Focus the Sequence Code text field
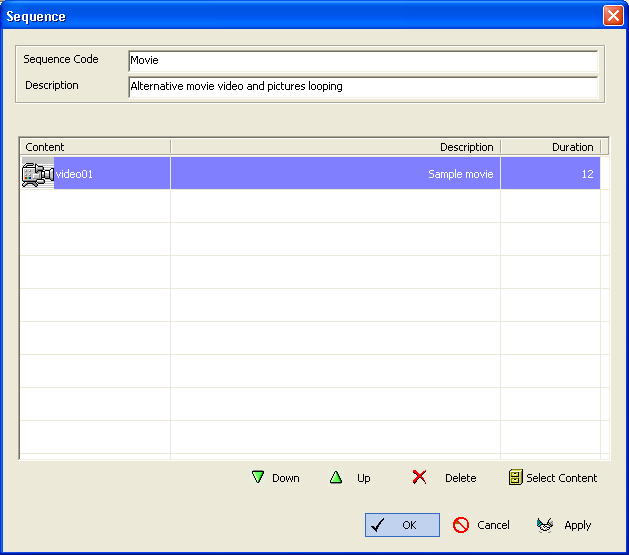629x555 pixels. (x=363, y=61)
